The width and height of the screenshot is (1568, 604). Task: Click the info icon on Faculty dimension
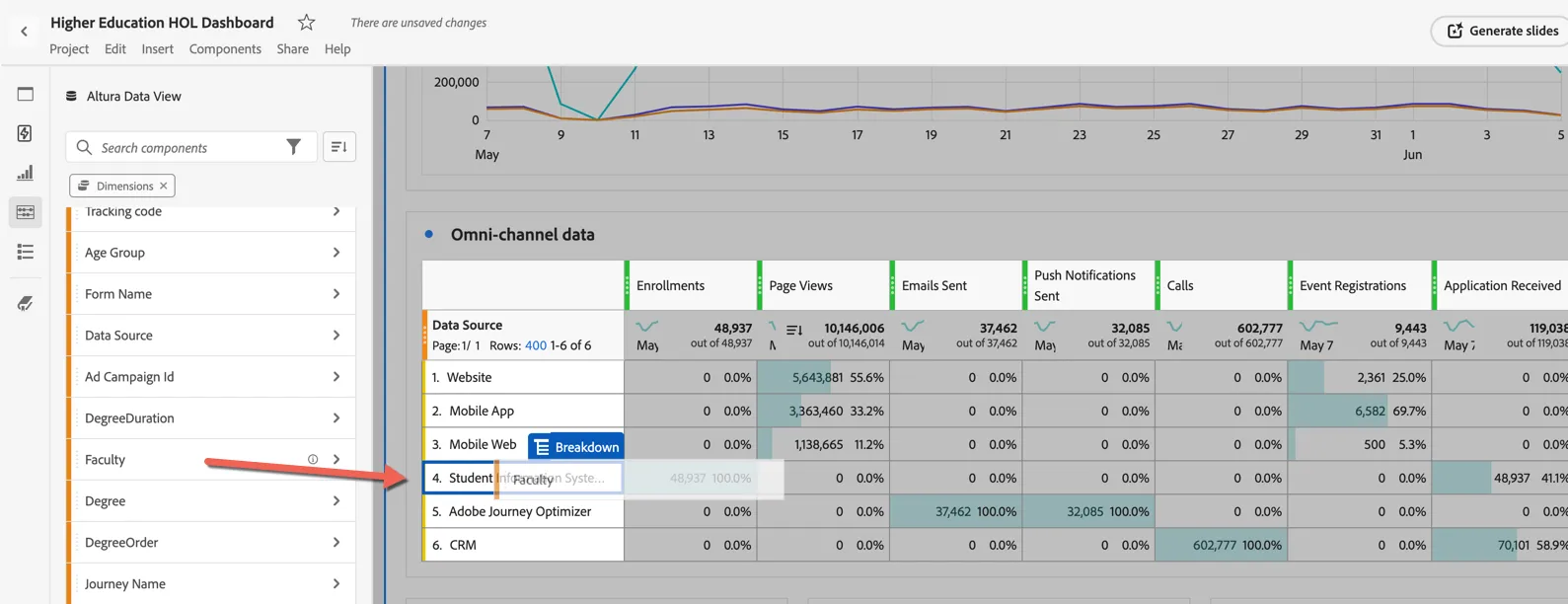click(x=313, y=460)
